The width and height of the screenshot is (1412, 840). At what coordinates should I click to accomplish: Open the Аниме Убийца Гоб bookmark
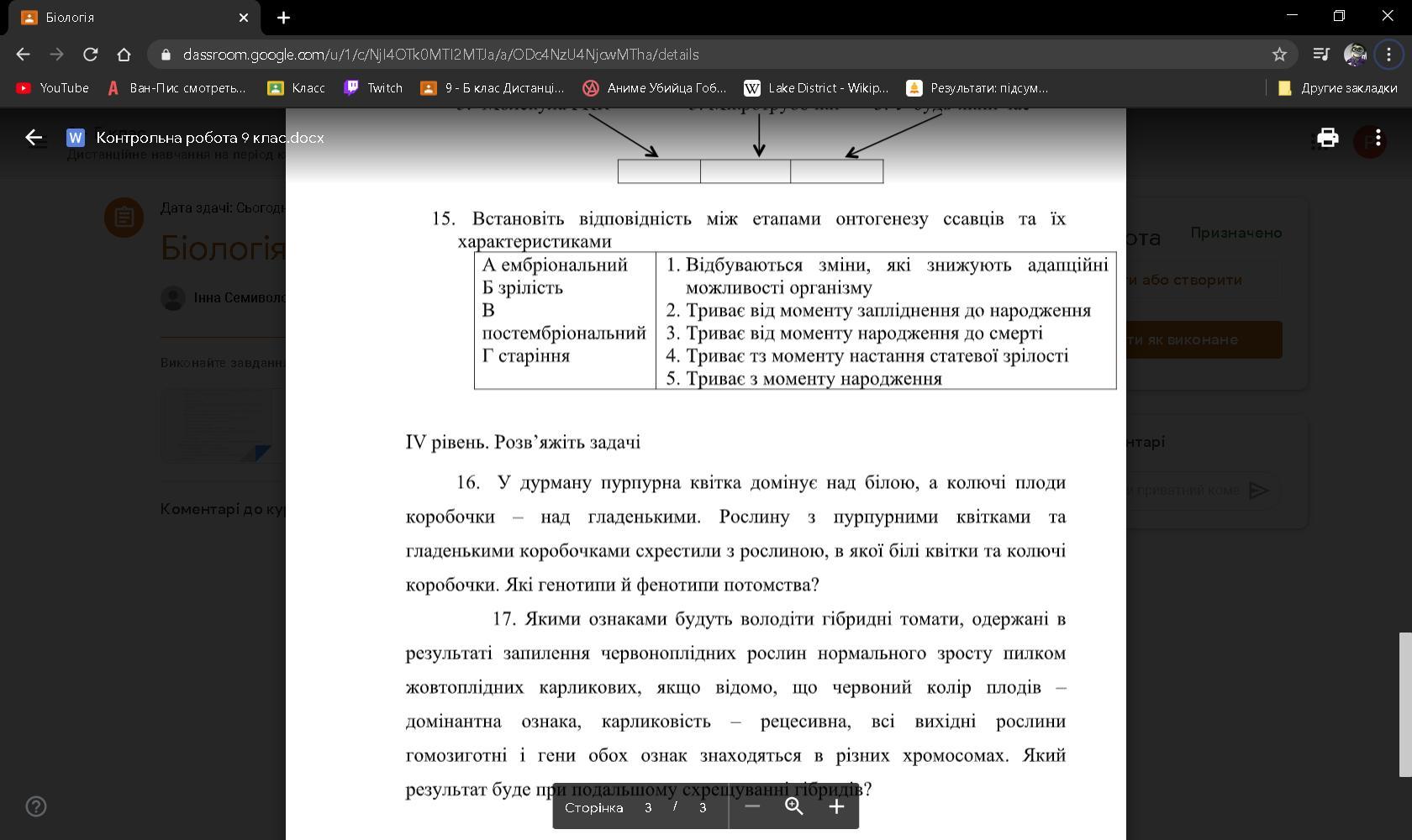tap(655, 88)
